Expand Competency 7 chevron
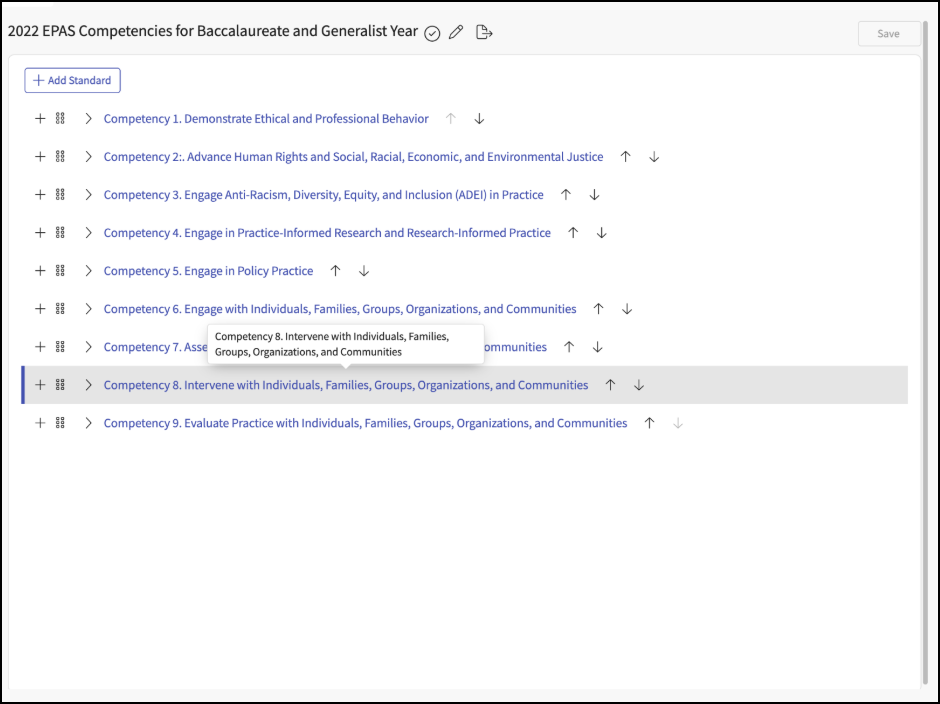 pyautogui.click(x=89, y=347)
